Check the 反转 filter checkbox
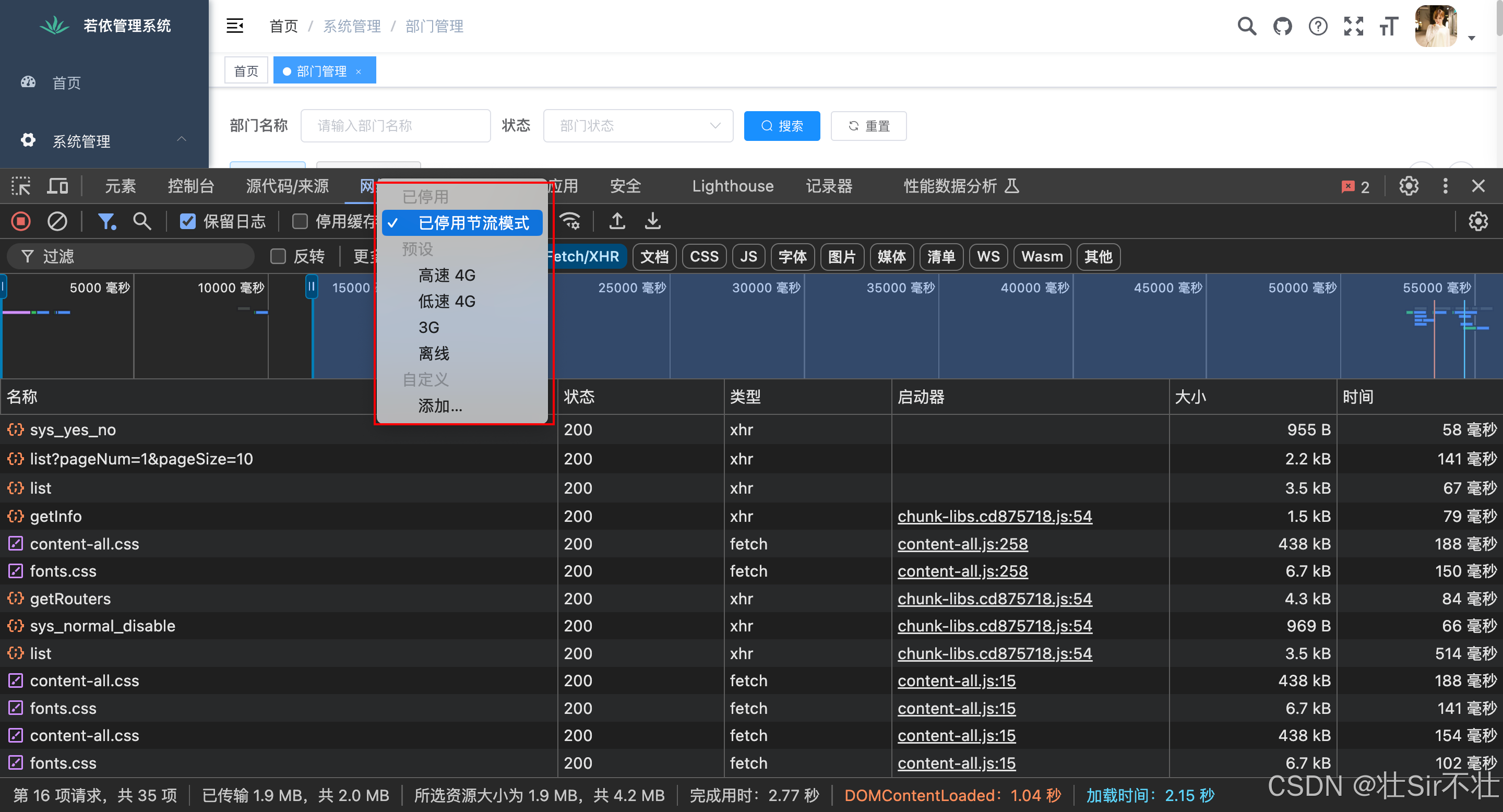This screenshot has width=1503, height=812. (x=278, y=257)
